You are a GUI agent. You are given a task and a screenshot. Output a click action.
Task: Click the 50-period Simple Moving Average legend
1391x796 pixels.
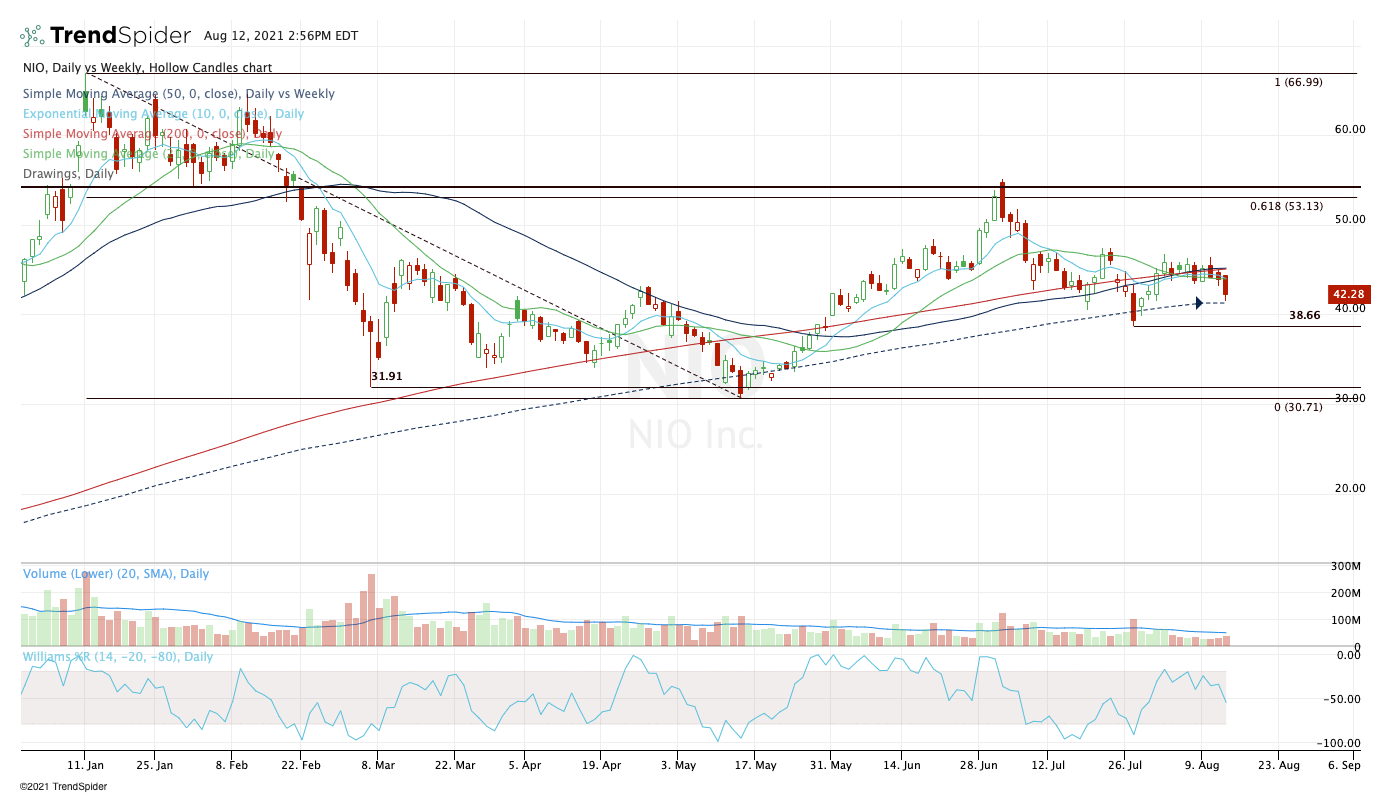coord(179,94)
